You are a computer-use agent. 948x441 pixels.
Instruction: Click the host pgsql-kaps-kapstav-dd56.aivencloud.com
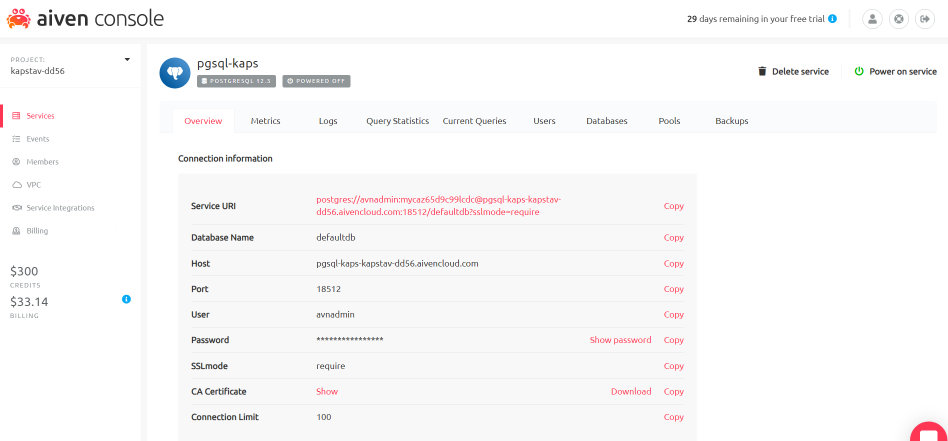click(397, 263)
